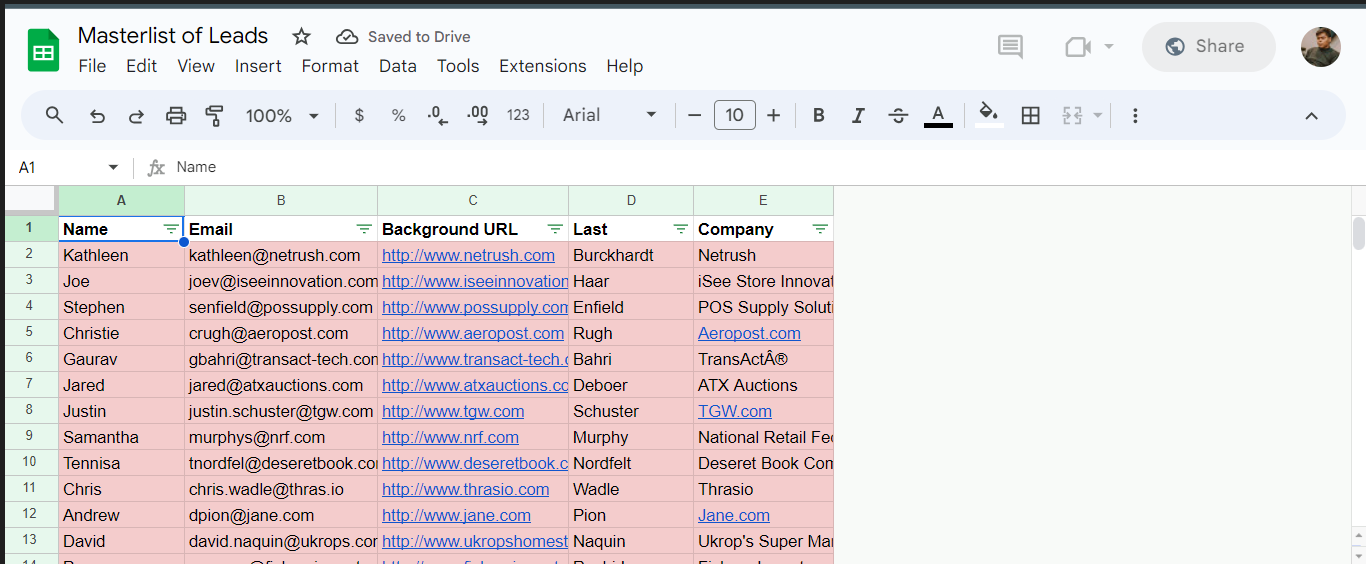Open the http://www.nrf.com link
This screenshot has height=564, width=1366.
450,438
